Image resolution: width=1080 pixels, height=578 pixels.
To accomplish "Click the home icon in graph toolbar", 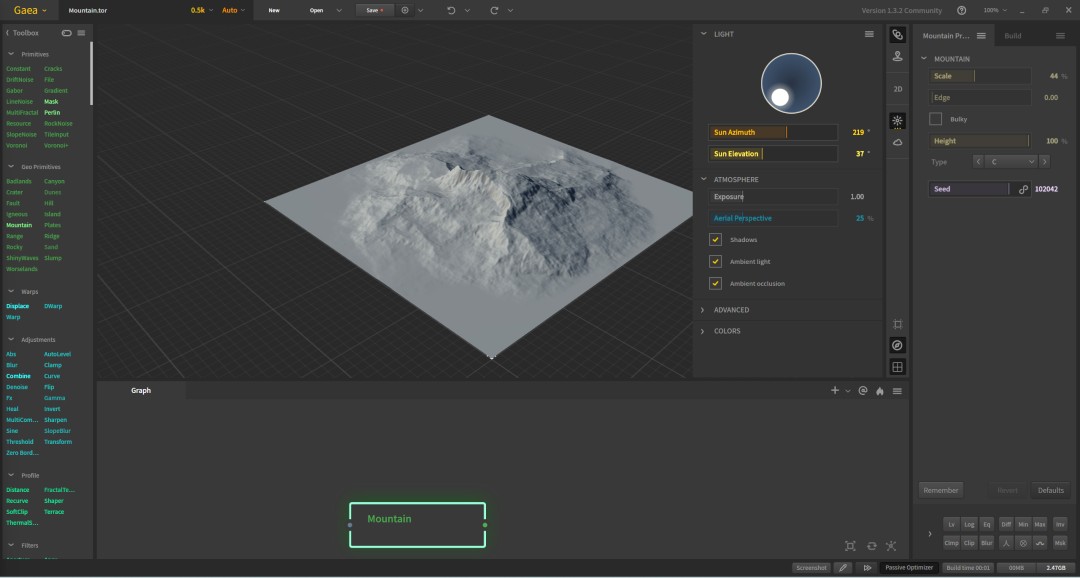I will point(880,391).
